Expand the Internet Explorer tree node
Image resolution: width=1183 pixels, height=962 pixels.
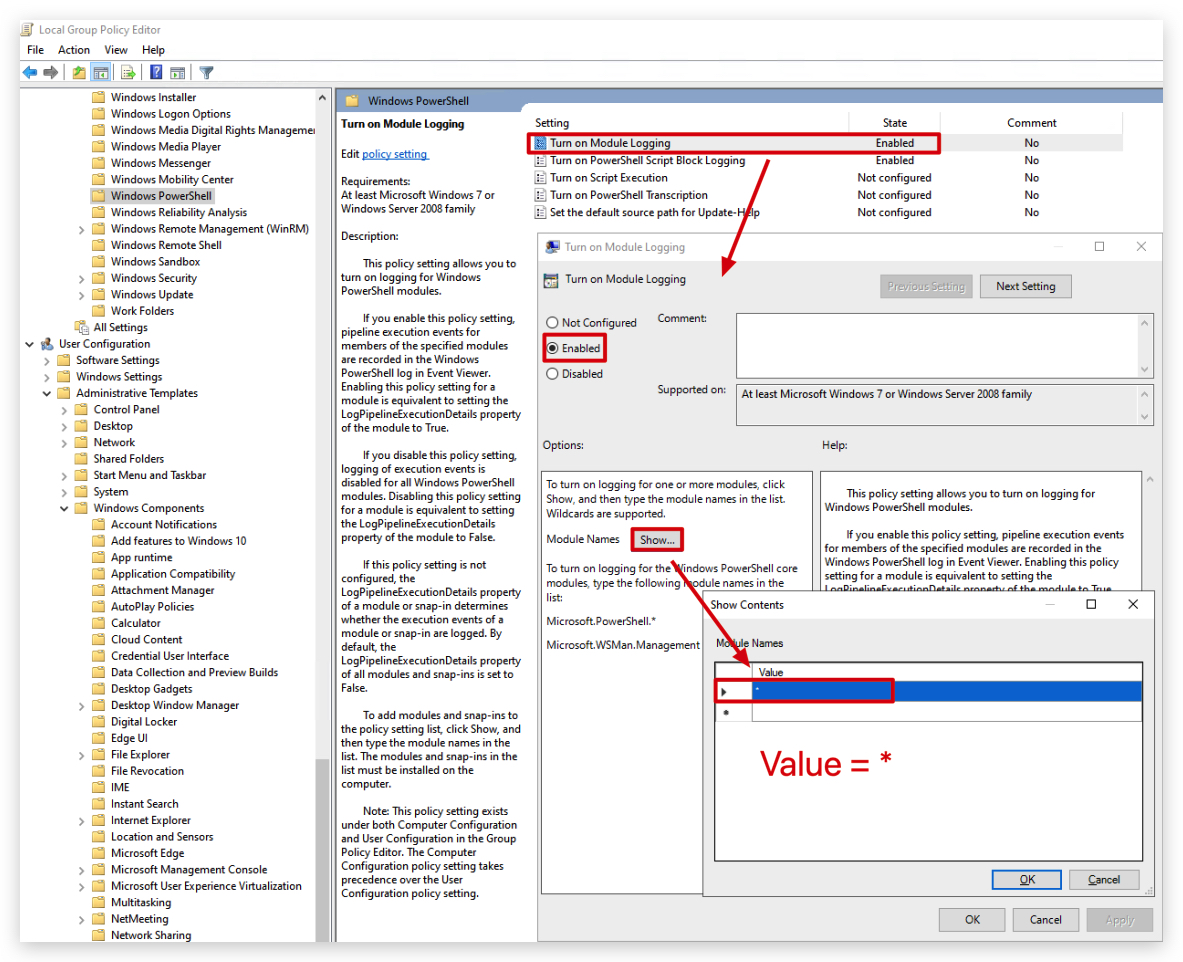click(x=81, y=821)
